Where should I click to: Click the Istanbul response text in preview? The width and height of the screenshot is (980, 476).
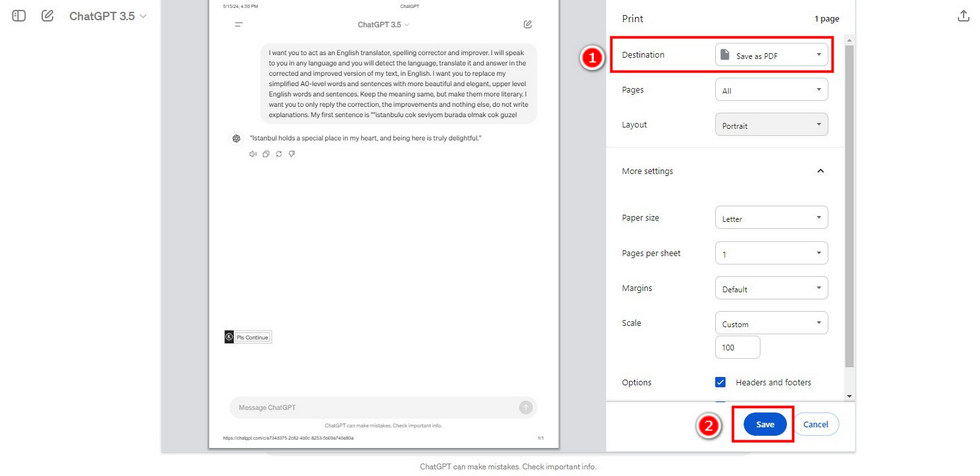click(x=366, y=138)
